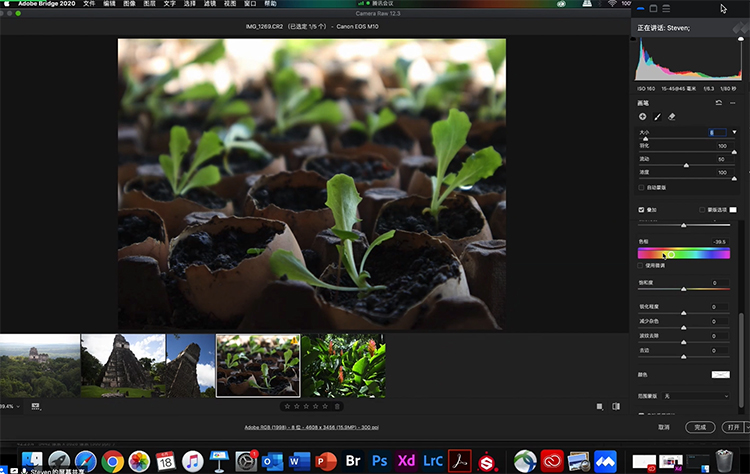
Task: Open the 范围蒙版 dropdown
Action: tap(698, 396)
